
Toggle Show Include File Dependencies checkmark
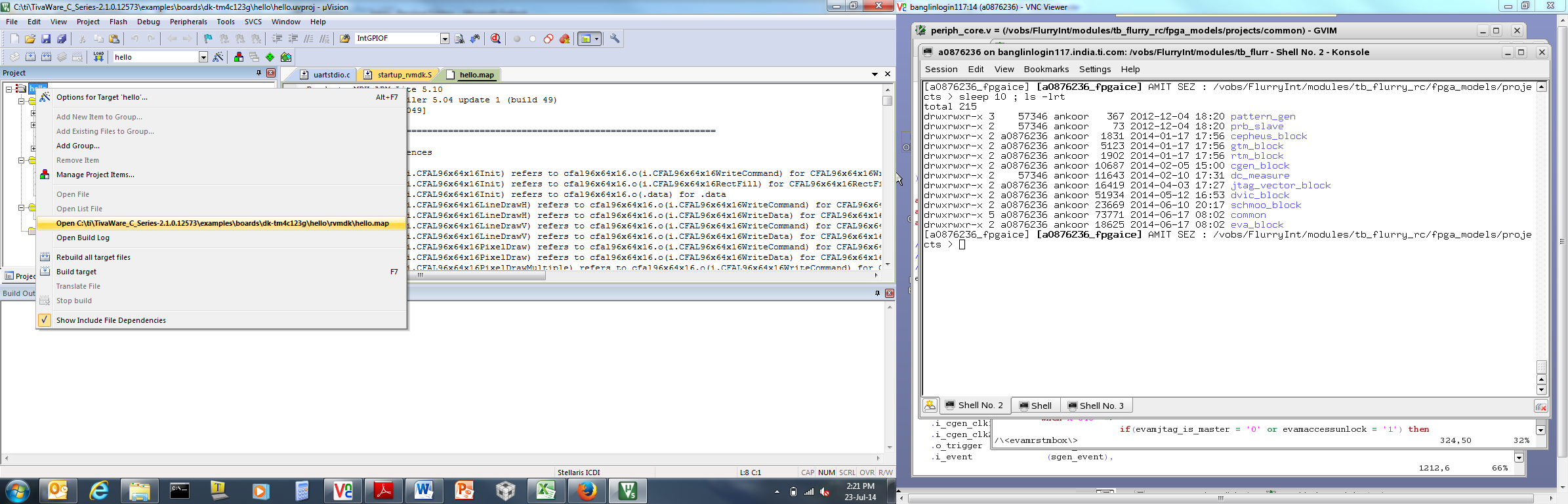click(45, 320)
